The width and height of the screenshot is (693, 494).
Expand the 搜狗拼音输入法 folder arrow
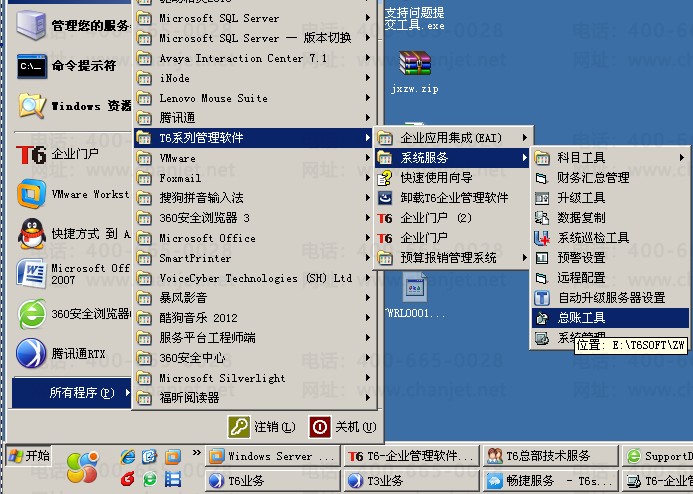tap(368, 198)
